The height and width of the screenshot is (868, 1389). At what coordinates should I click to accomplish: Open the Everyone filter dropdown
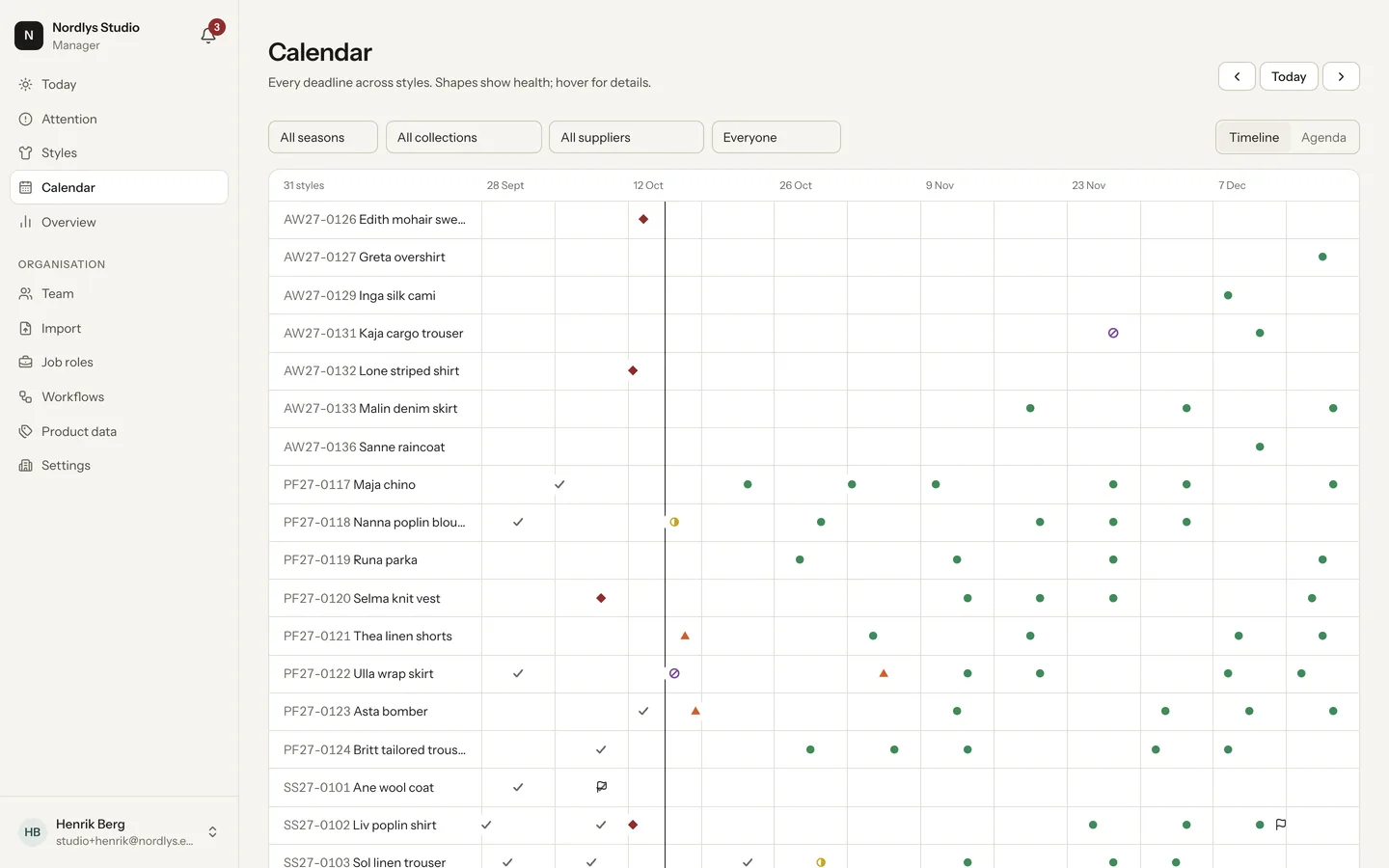click(776, 137)
